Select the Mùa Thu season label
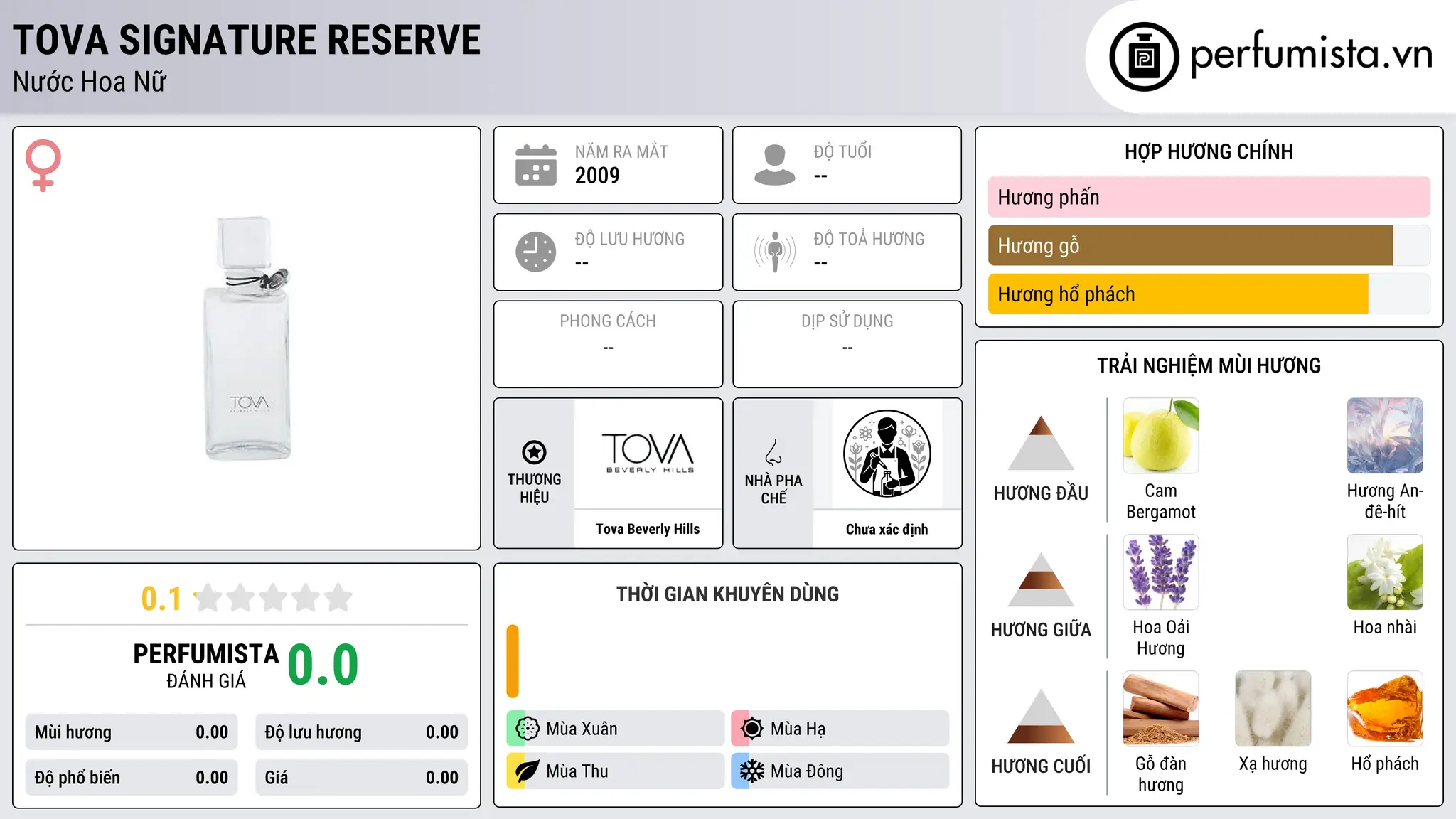The image size is (1456, 819). coord(577,771)
